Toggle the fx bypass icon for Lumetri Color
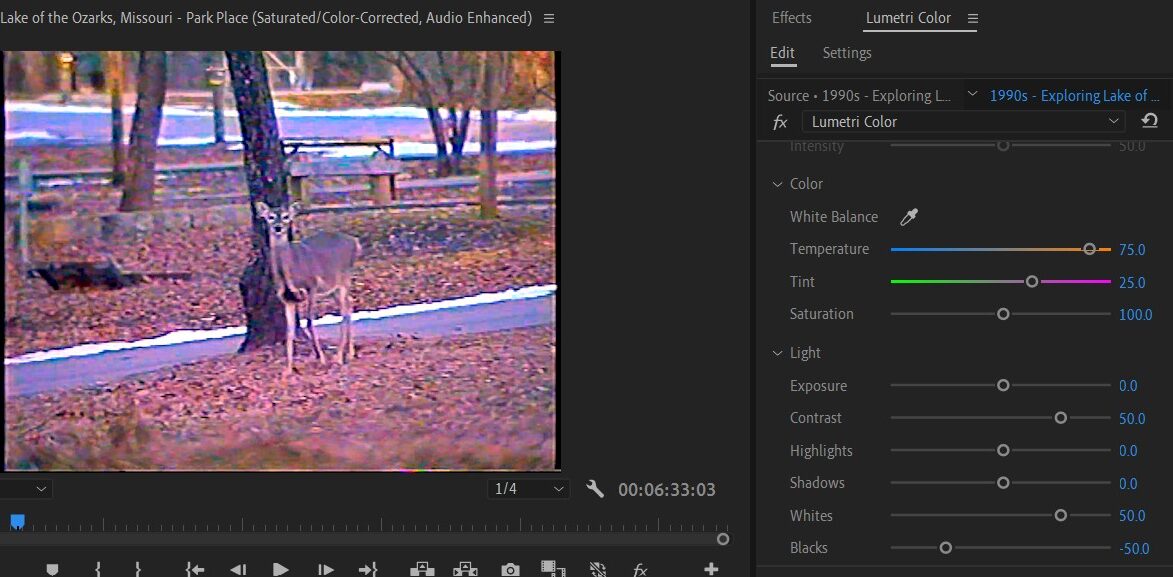 (x=780, y=122)
